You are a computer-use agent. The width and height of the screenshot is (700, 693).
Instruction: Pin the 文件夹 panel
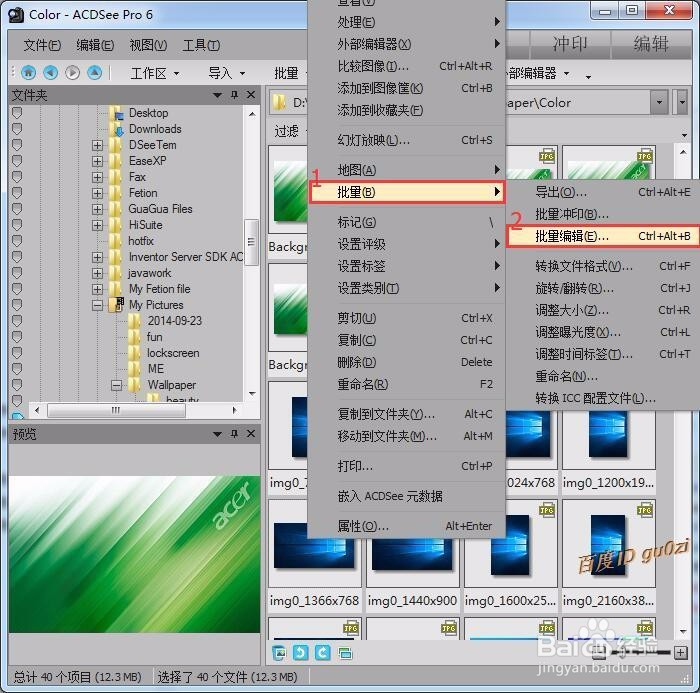(x=234, y=95)
